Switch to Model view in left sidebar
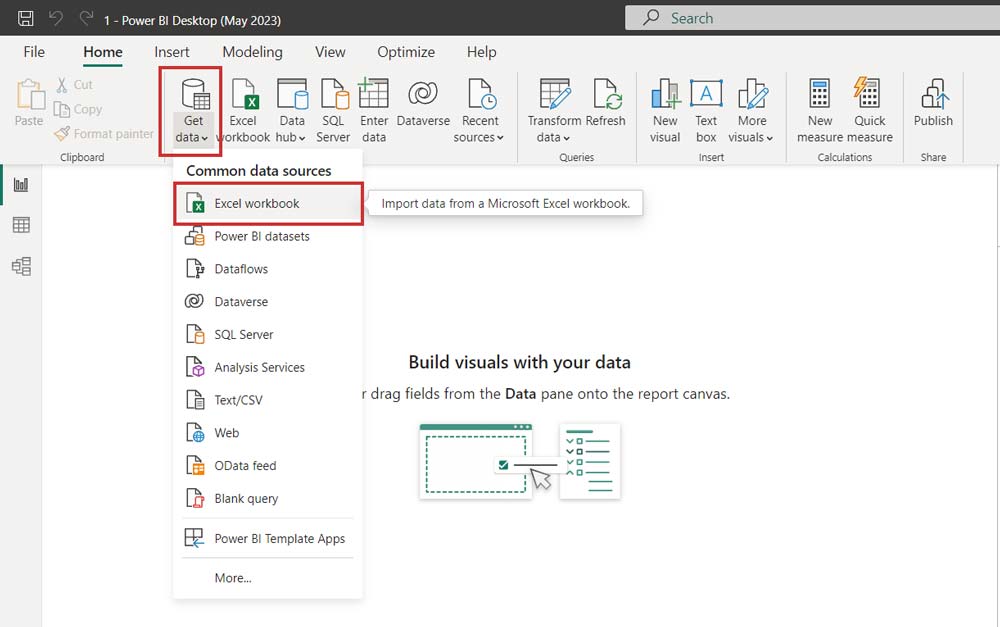The width and height of the screenshot is (1000, 627). pyautogui.click(x=21, y=266)
